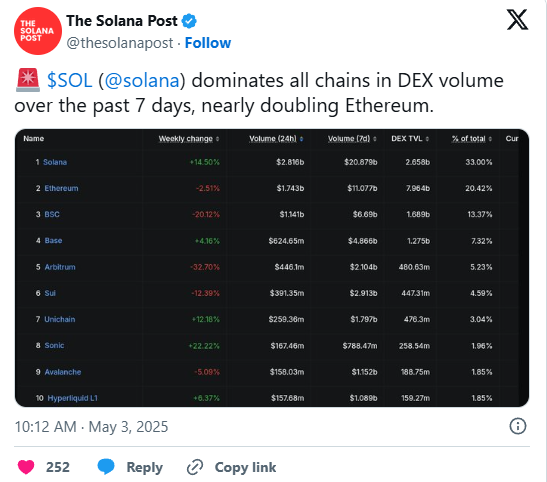The height and width of the screenshot is (482, 547).
Task: Sort by Volume (24h) column arrows
Action: [301, 139]
